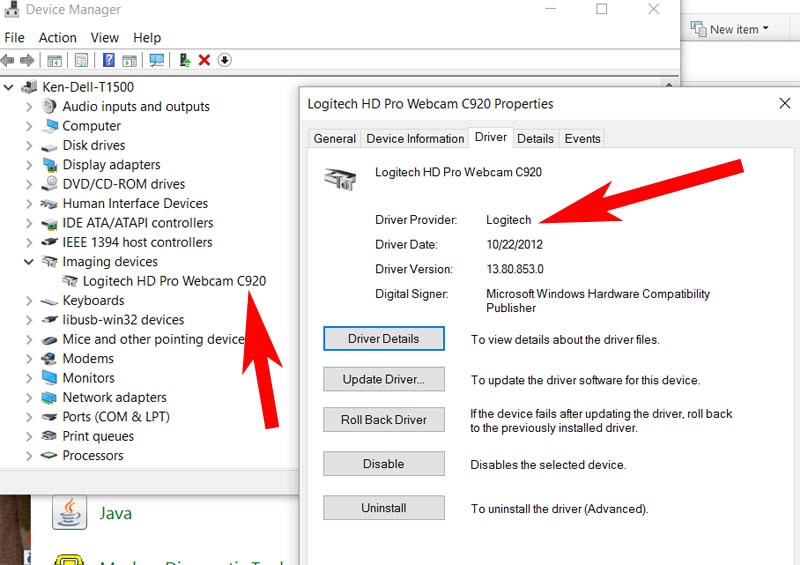Switch to the Details tab
This screenshot has width=800, height=565.
coord(535,139)
